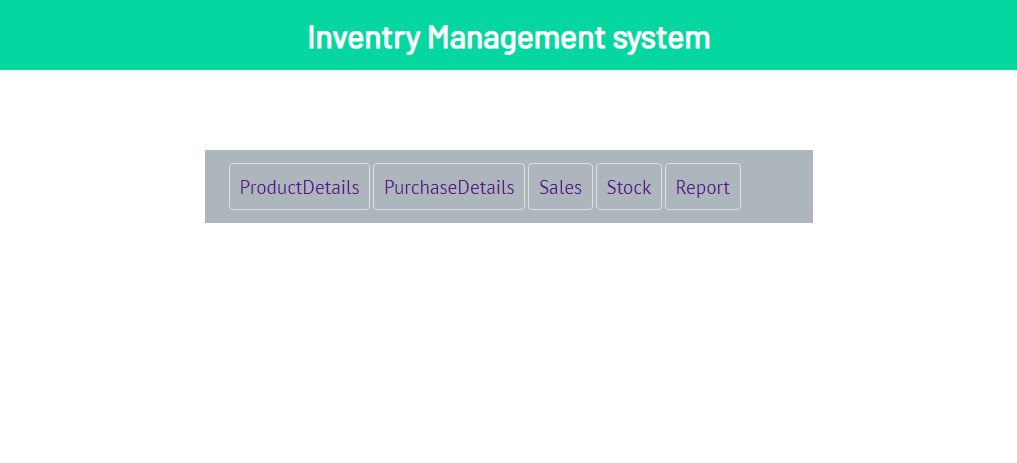Choose Report from the gray menu bar

702,187
